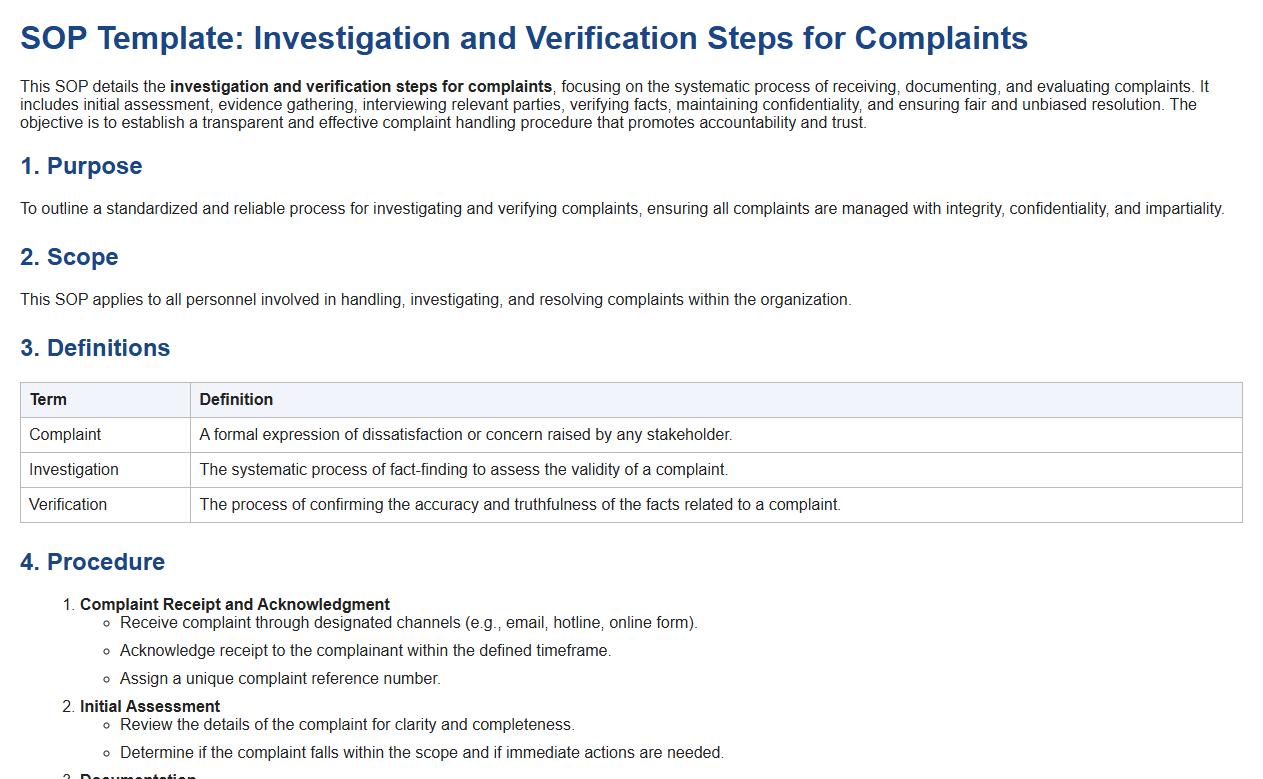Click the definition text for Complaint
1263x779 pixels.
click(x=465, y=435)
